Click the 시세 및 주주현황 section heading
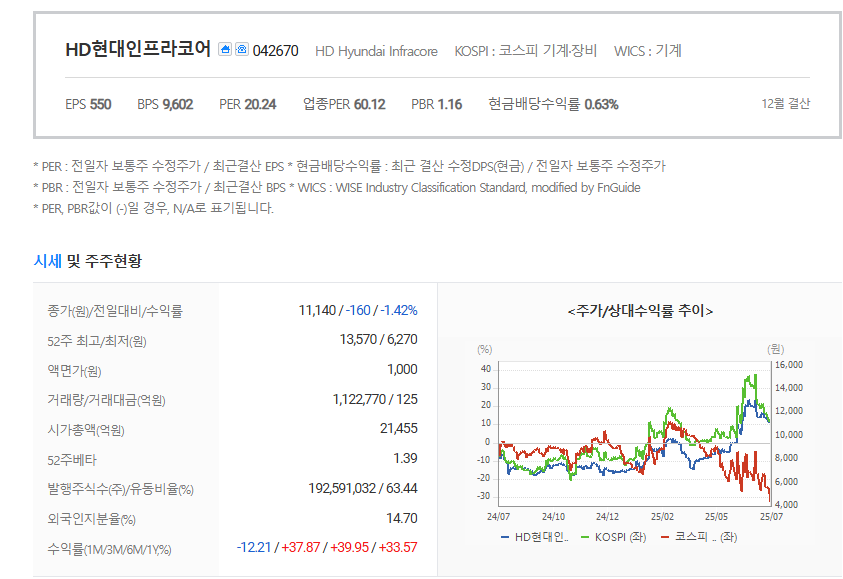Viewport: 843px width, 579px height. coord(88,261)
